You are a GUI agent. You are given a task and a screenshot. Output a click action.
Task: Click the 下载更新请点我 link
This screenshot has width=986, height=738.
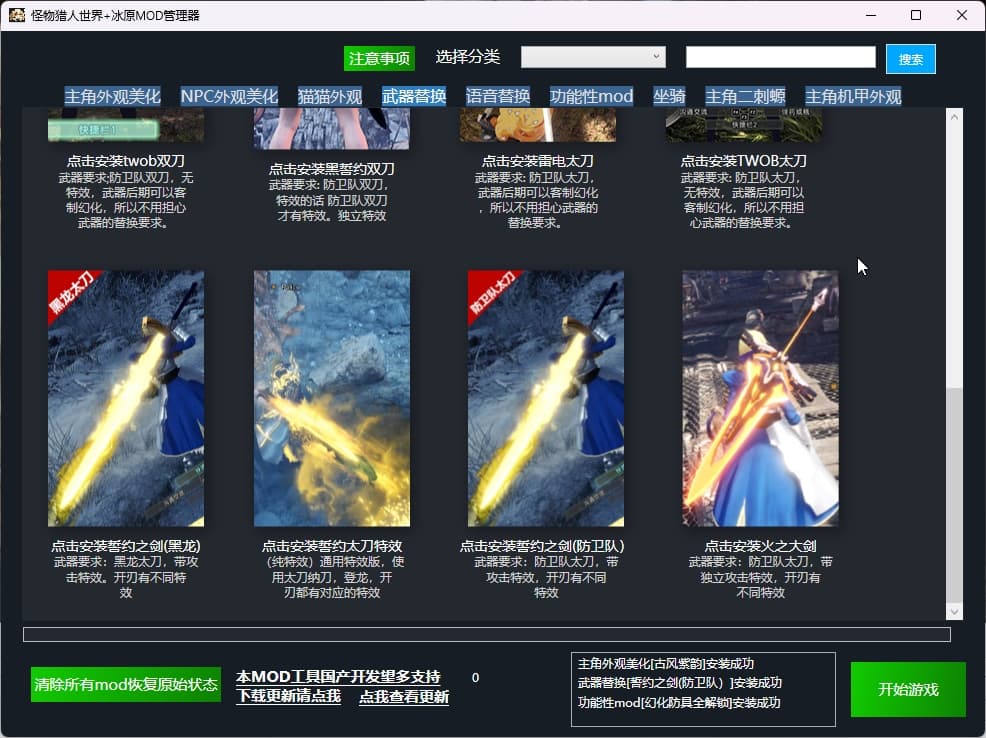pyautogui.click(x=288, y=697)
